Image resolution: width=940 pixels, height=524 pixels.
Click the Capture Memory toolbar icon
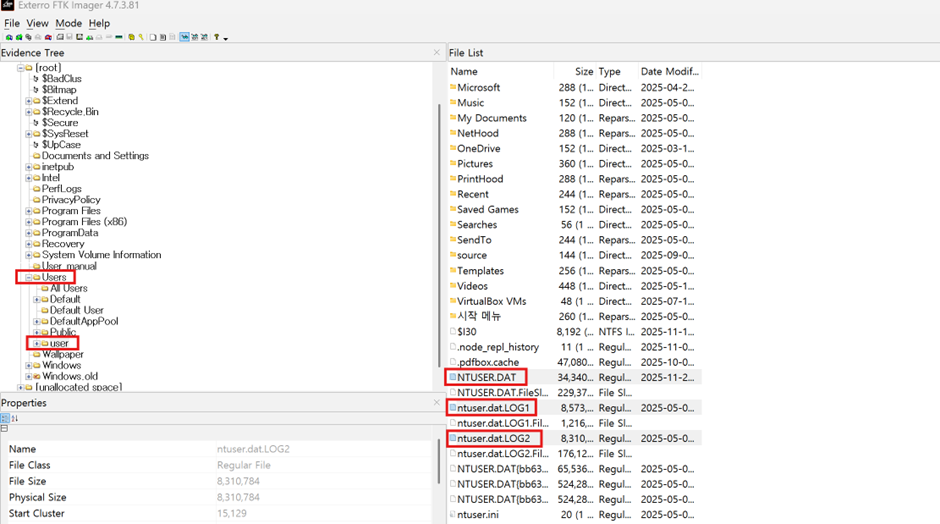coord(119,37)
